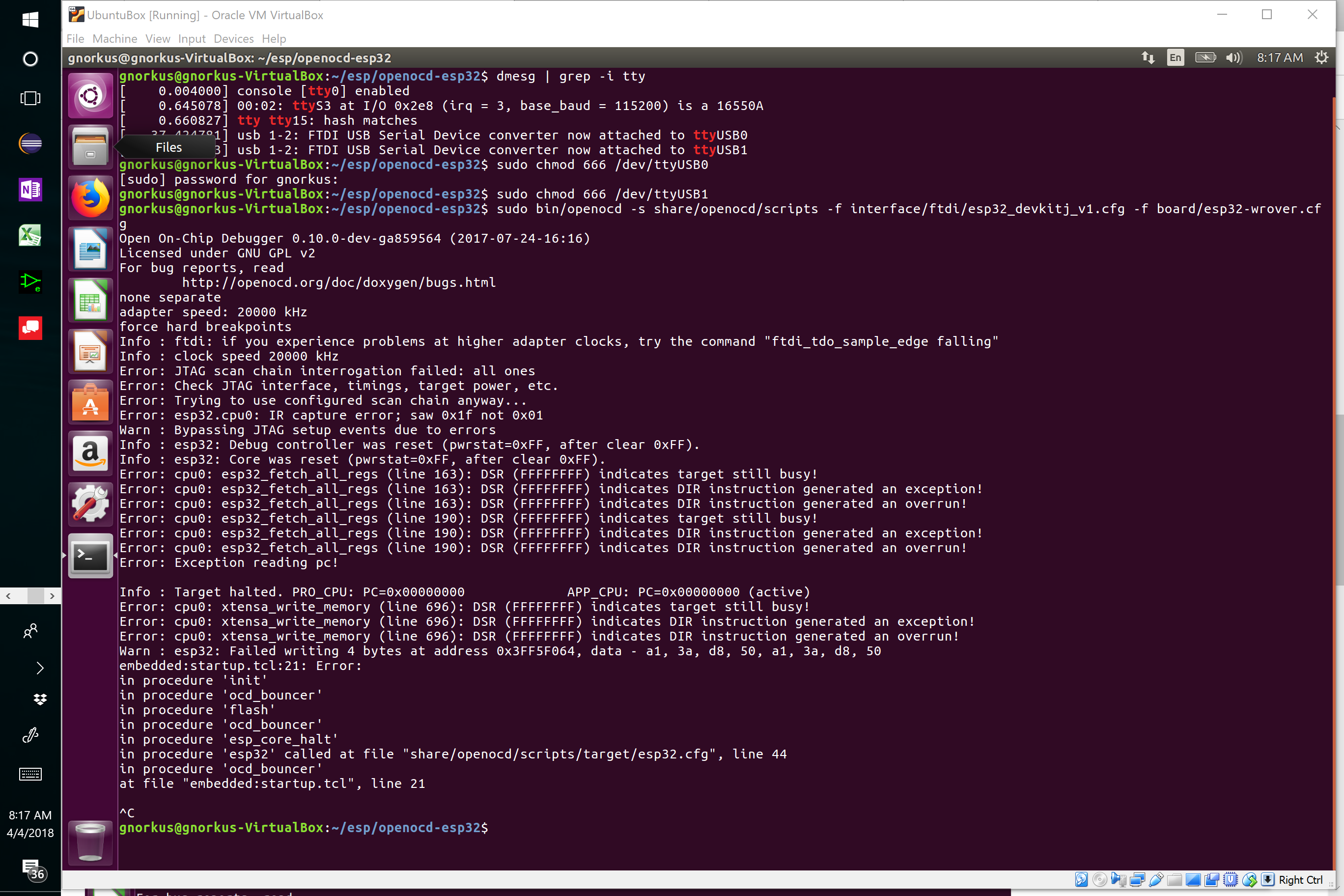Click the VirtualBox CPU virtualization chip icon
This screenshot has width=1344, height=896.
coord(1231,879)
